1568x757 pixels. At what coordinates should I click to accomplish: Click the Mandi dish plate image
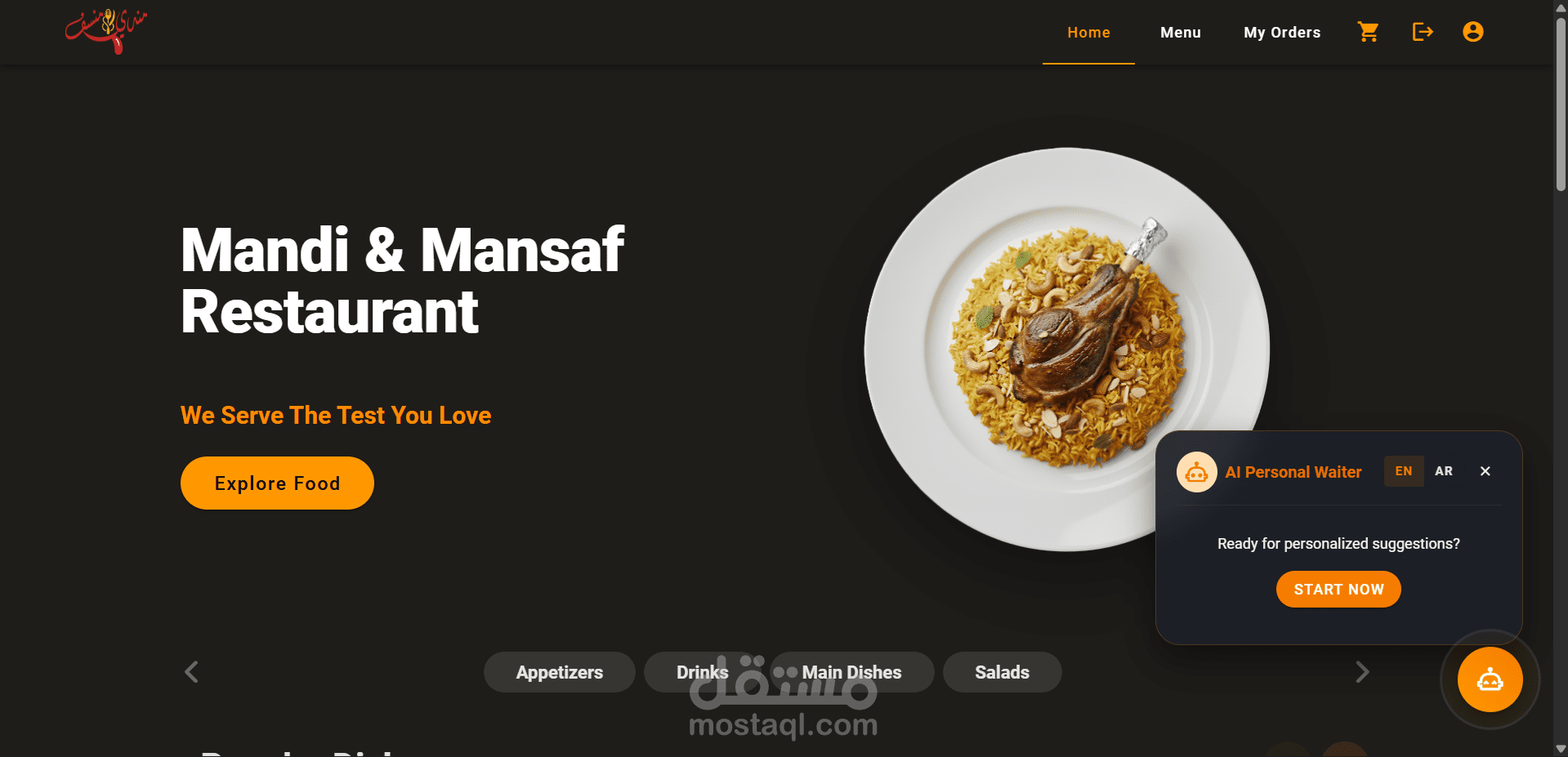pos(1066,350)
